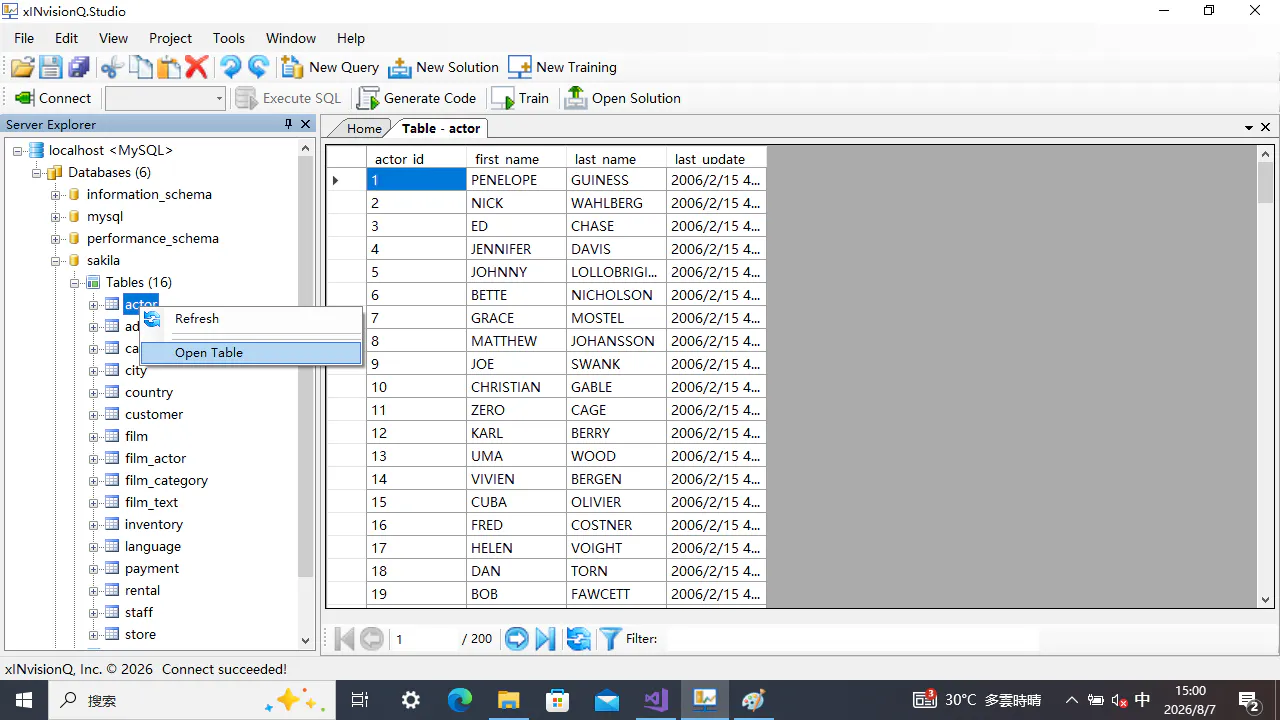Screen dimensions: 1280x720
Task: Expand the information_schema database
Action: point(56,194)
